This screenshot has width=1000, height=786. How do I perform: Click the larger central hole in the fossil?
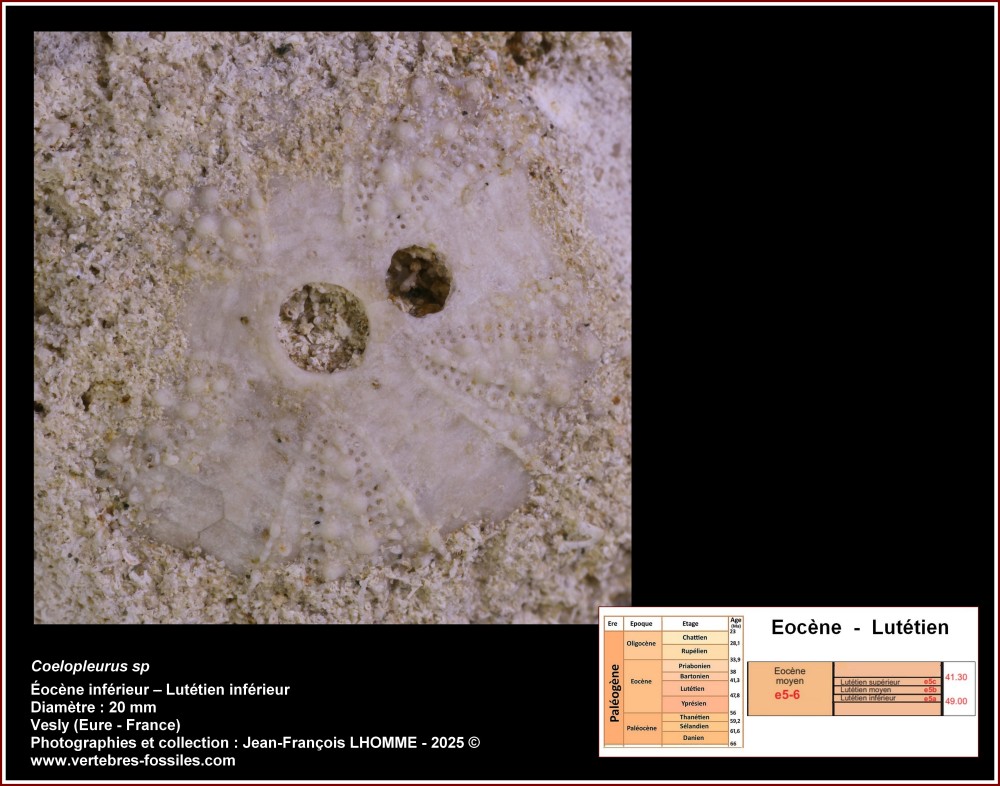pyautogui.click(x=323, y=328)
